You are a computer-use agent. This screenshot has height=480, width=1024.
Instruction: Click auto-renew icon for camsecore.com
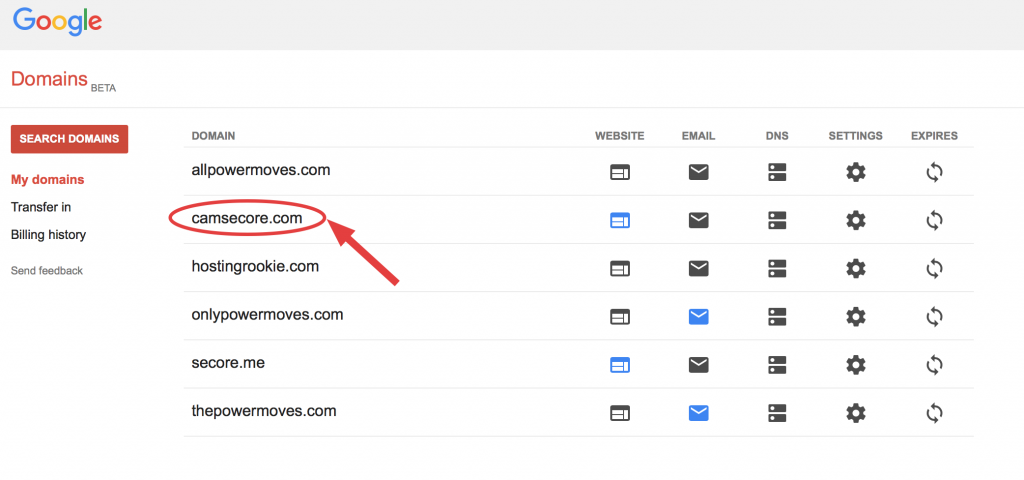935,221
